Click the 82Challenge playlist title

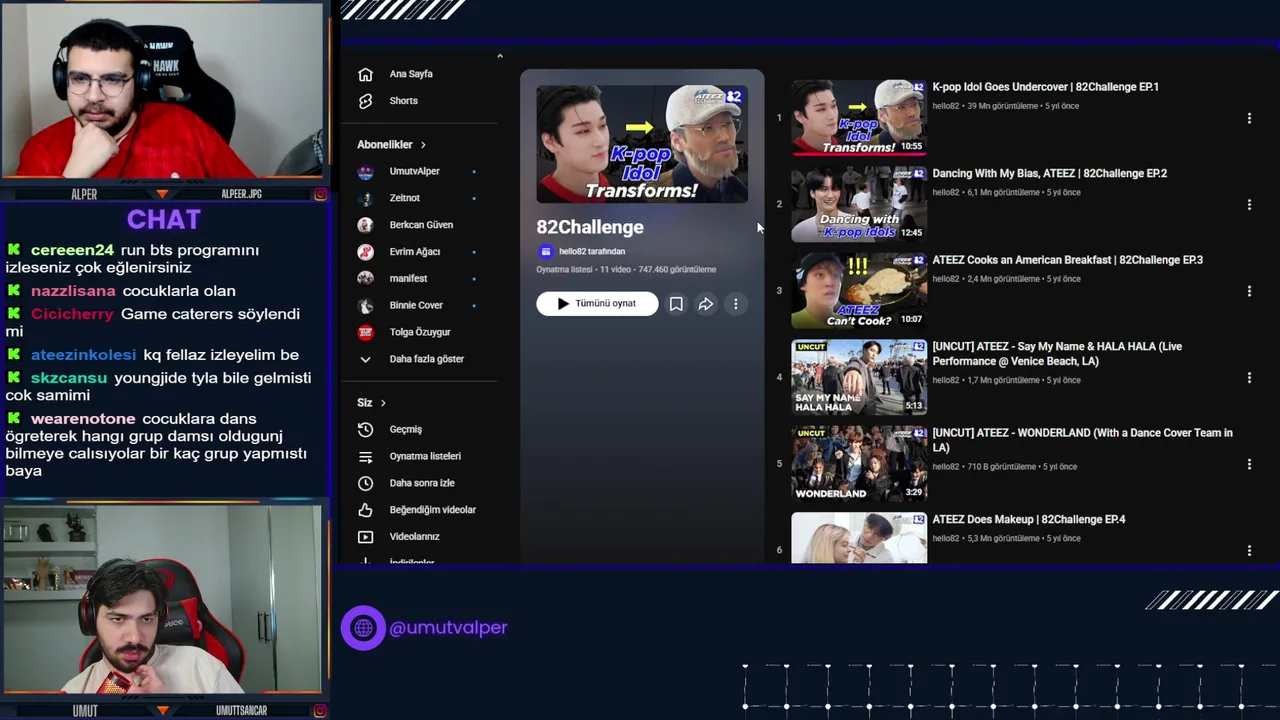tap(590, 227)
